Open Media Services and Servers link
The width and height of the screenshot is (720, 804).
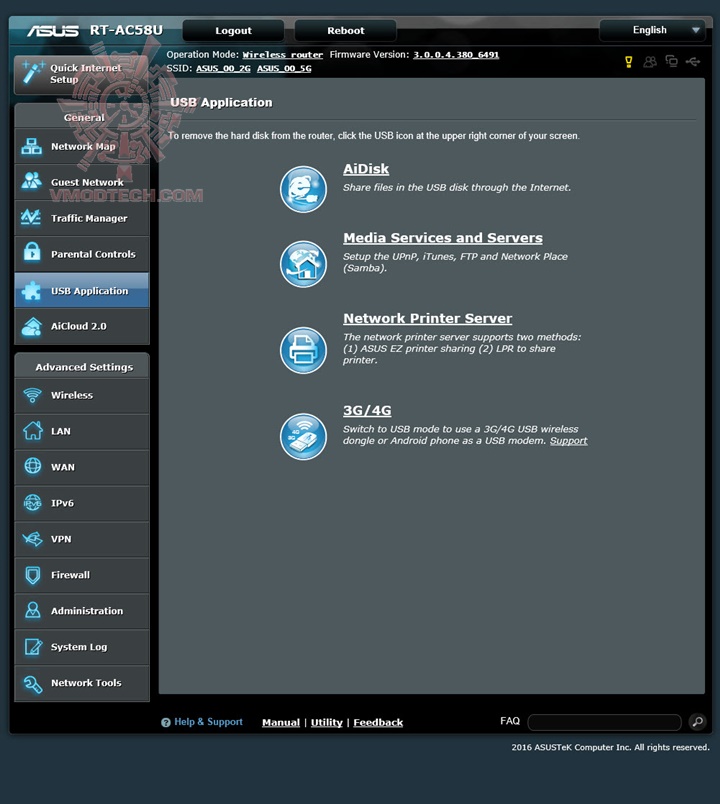point(443,238)
